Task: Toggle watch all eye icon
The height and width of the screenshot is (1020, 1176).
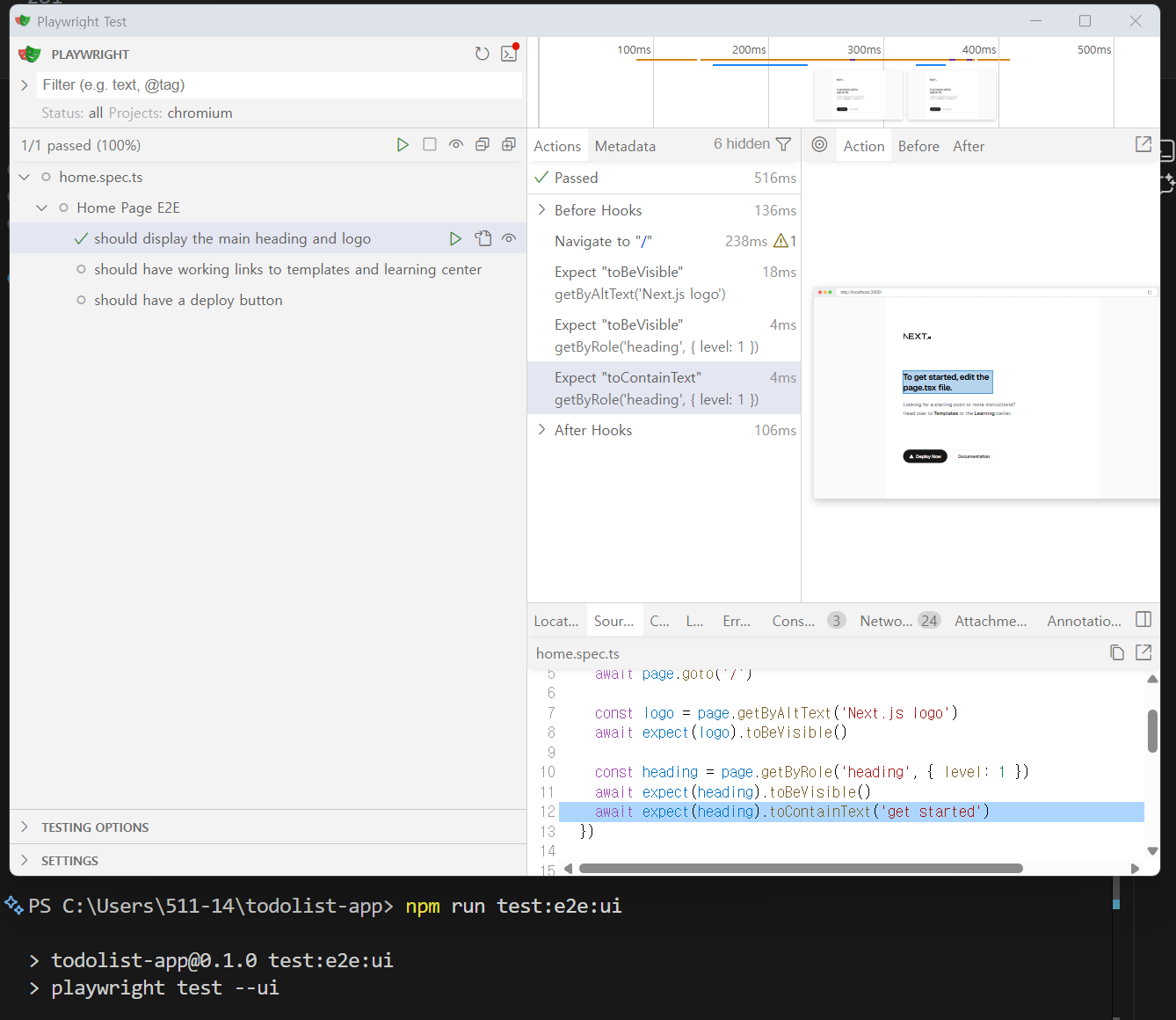Action: point(456,144)
